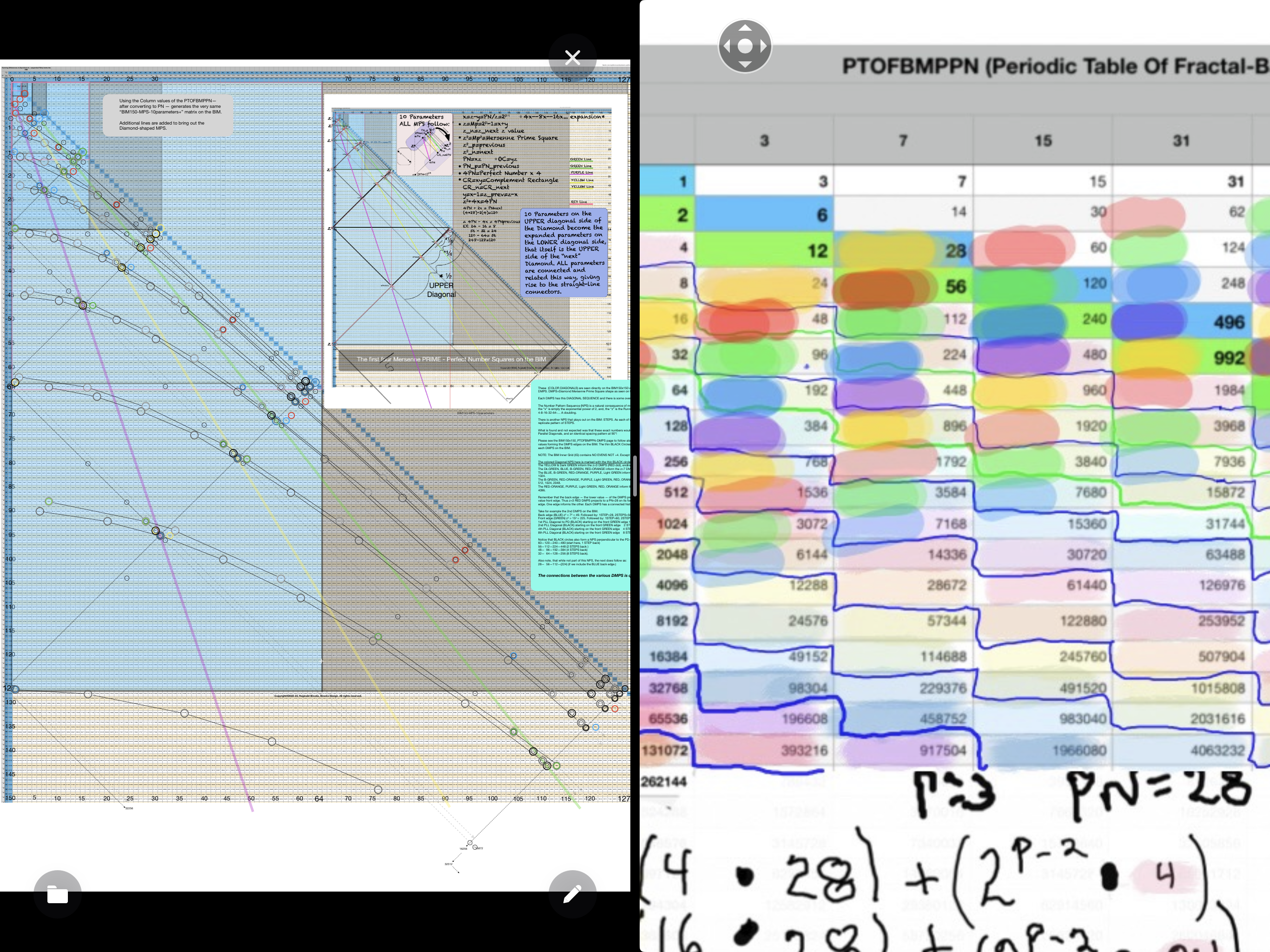Viewport: 1270px width, 952px height.
Task: Tap the blue '10 Parameters on the UPPER diagonal' note
Action: [564, 252]
